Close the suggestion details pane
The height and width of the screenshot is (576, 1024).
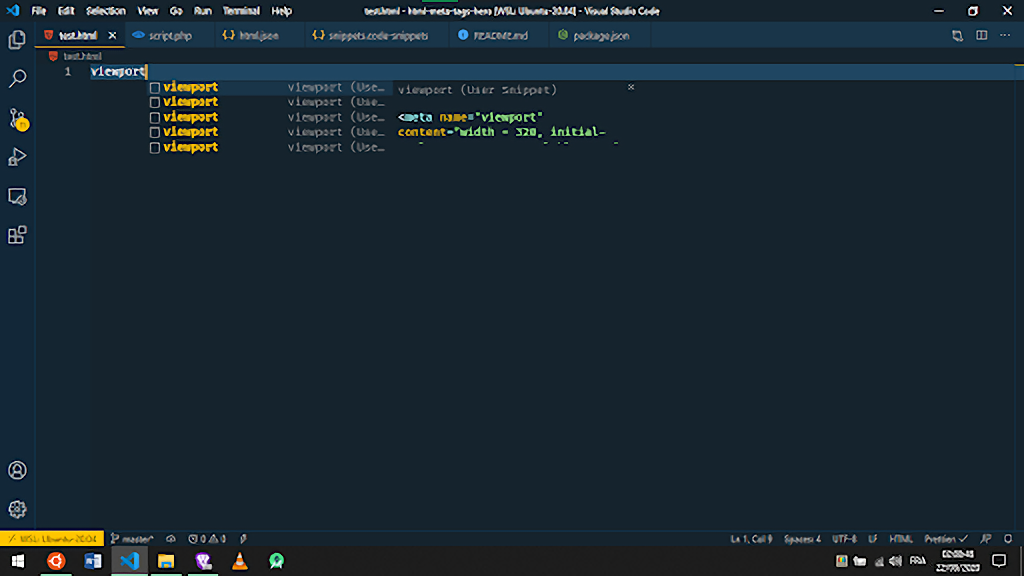pos(631,87)
